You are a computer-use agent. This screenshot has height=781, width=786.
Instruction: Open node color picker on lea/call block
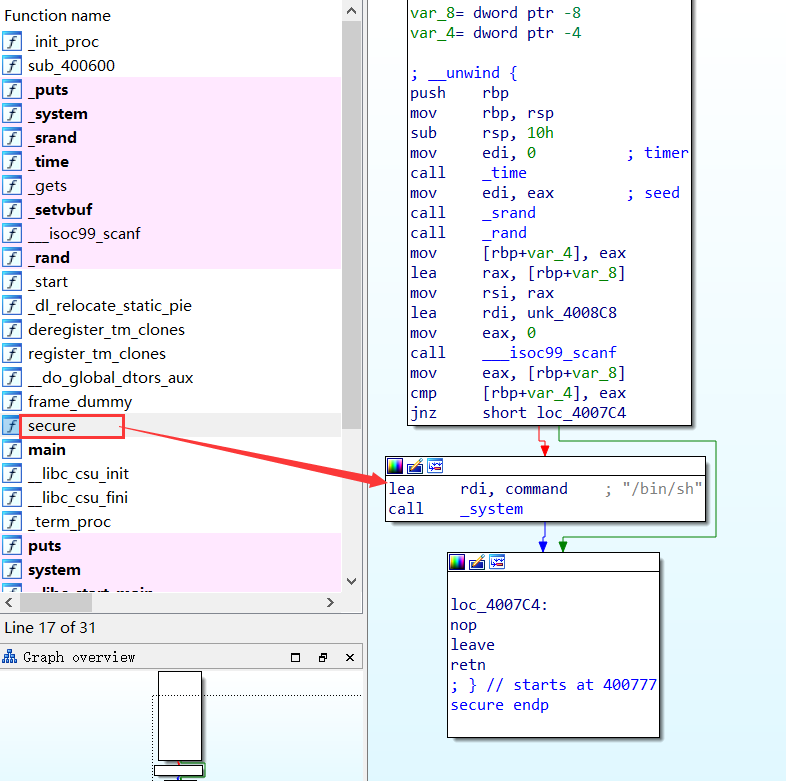(395, 466)
